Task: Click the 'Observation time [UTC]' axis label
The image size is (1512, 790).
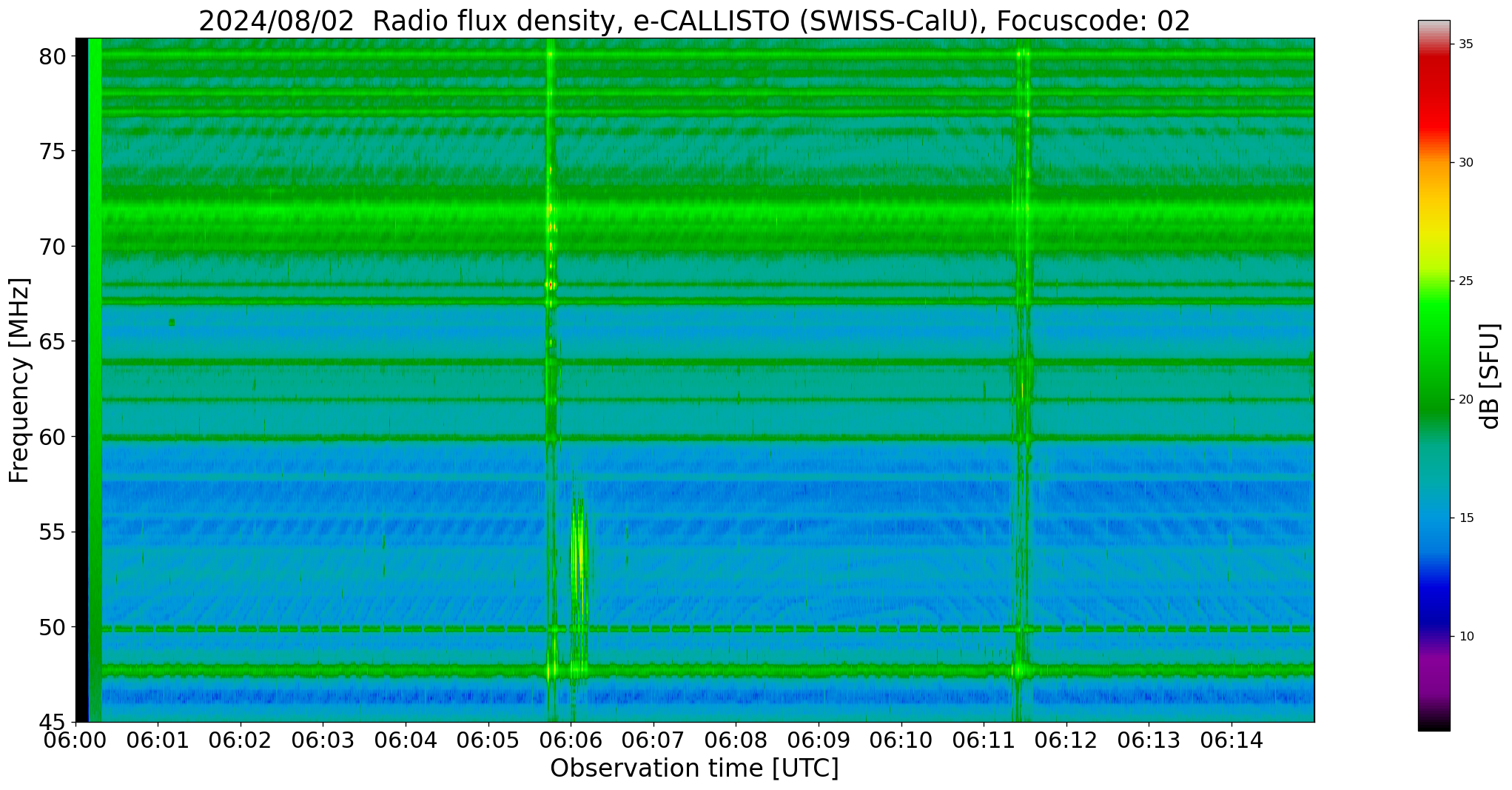Action: click(x=694, y=769)
